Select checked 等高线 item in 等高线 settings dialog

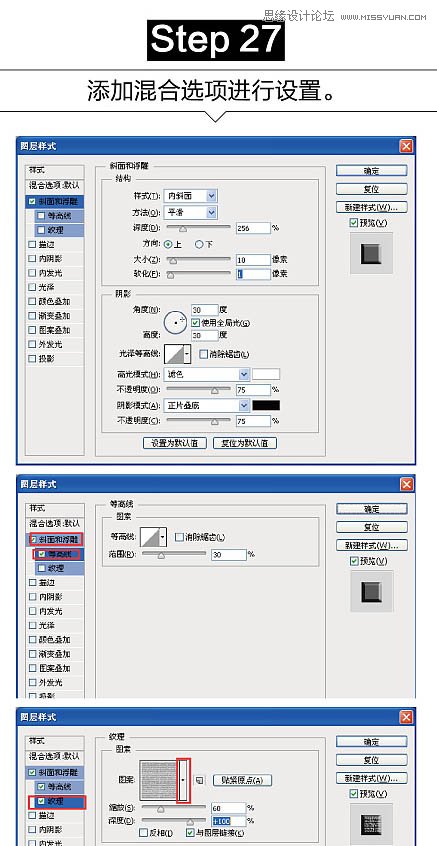point(59,554)
